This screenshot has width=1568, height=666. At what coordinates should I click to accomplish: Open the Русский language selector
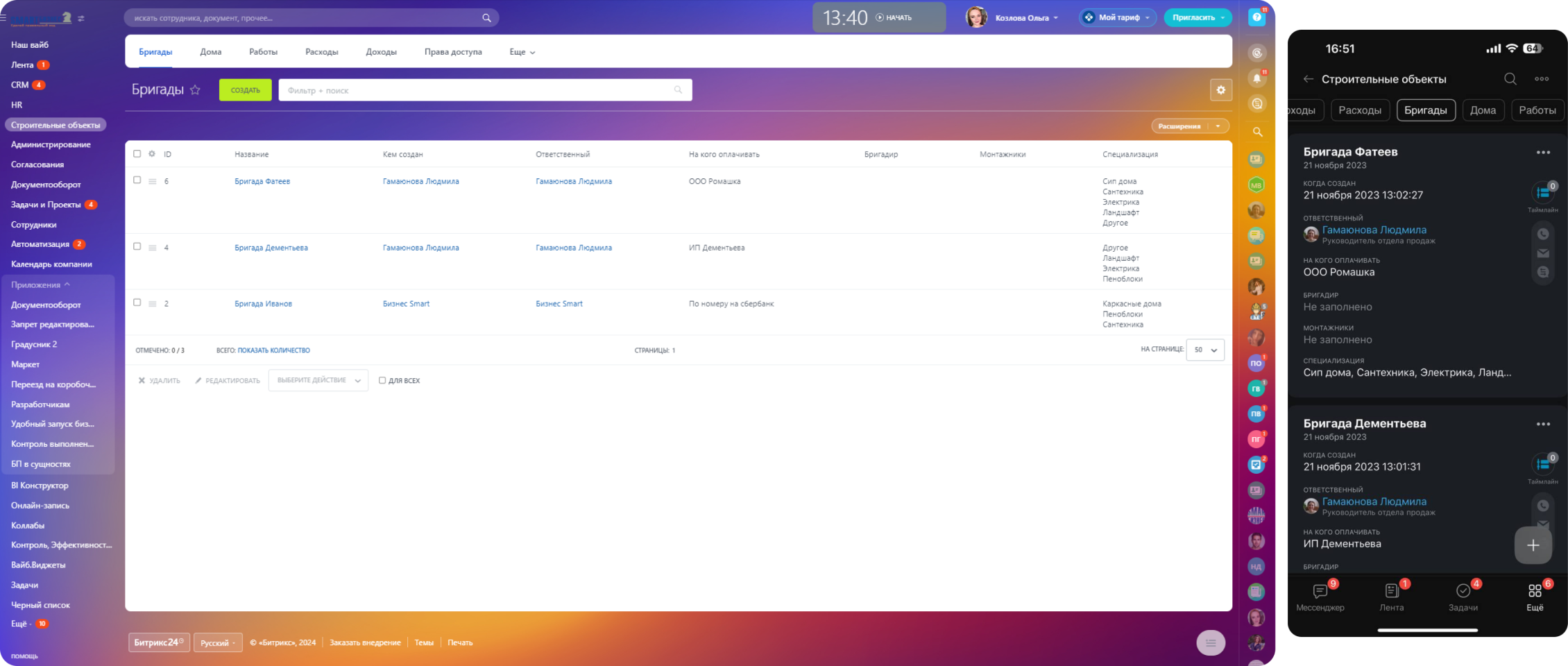[218, 643]
